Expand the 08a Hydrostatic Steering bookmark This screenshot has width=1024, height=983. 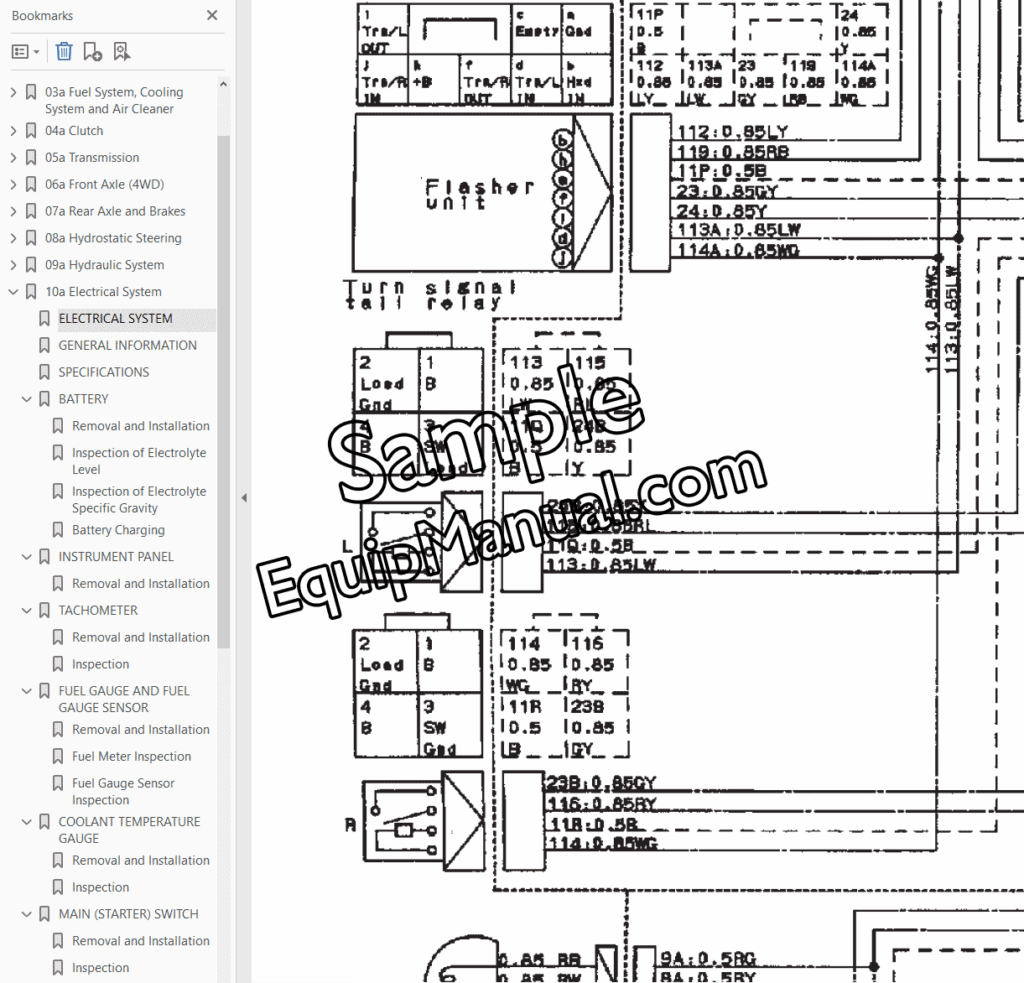tap(13, 238)
